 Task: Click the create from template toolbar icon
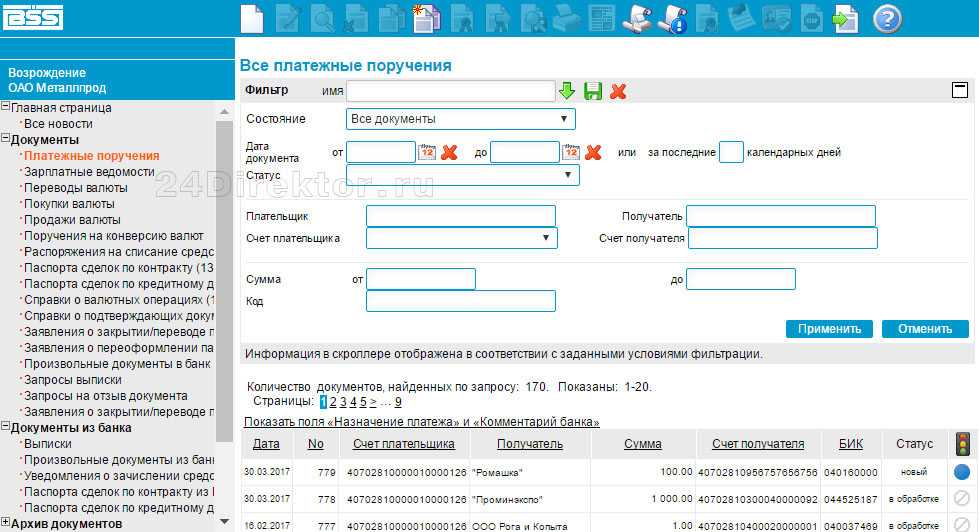[427, 18]
